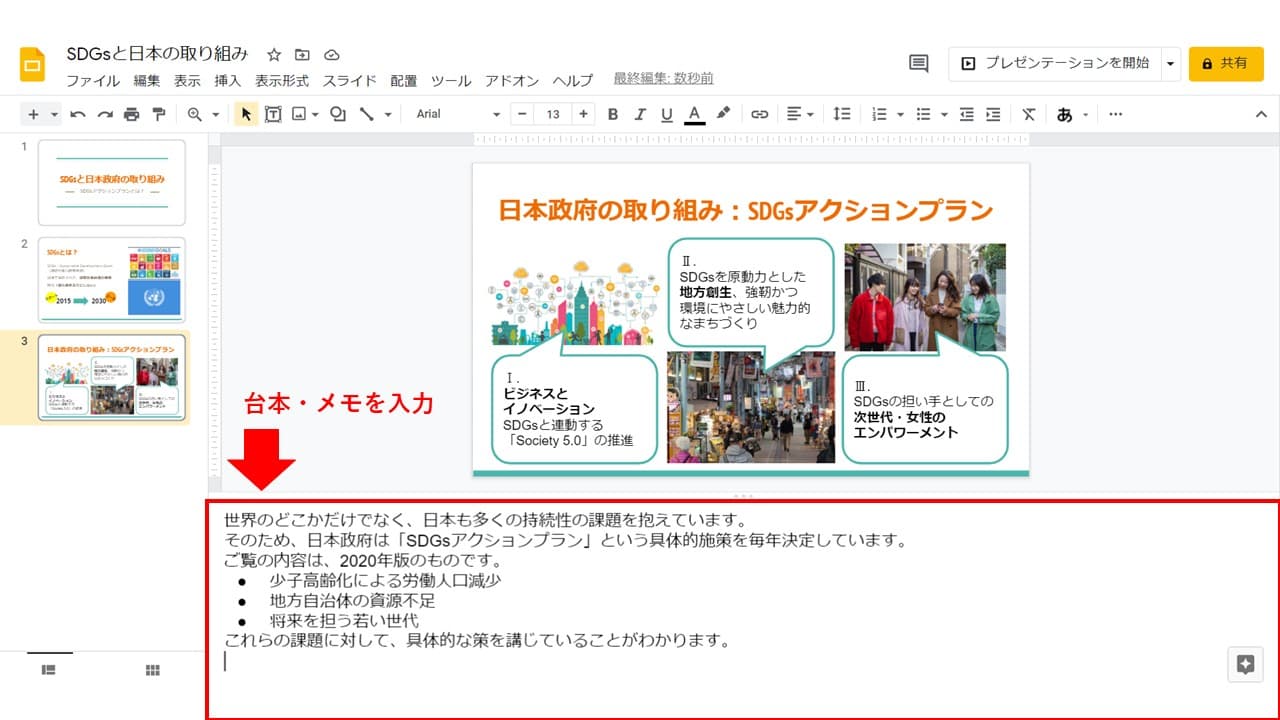Image resolution: width=1280 pixels, height=720 pixels.
Task: Star the presentation with the star icon
Action: (x=274, y=55)
